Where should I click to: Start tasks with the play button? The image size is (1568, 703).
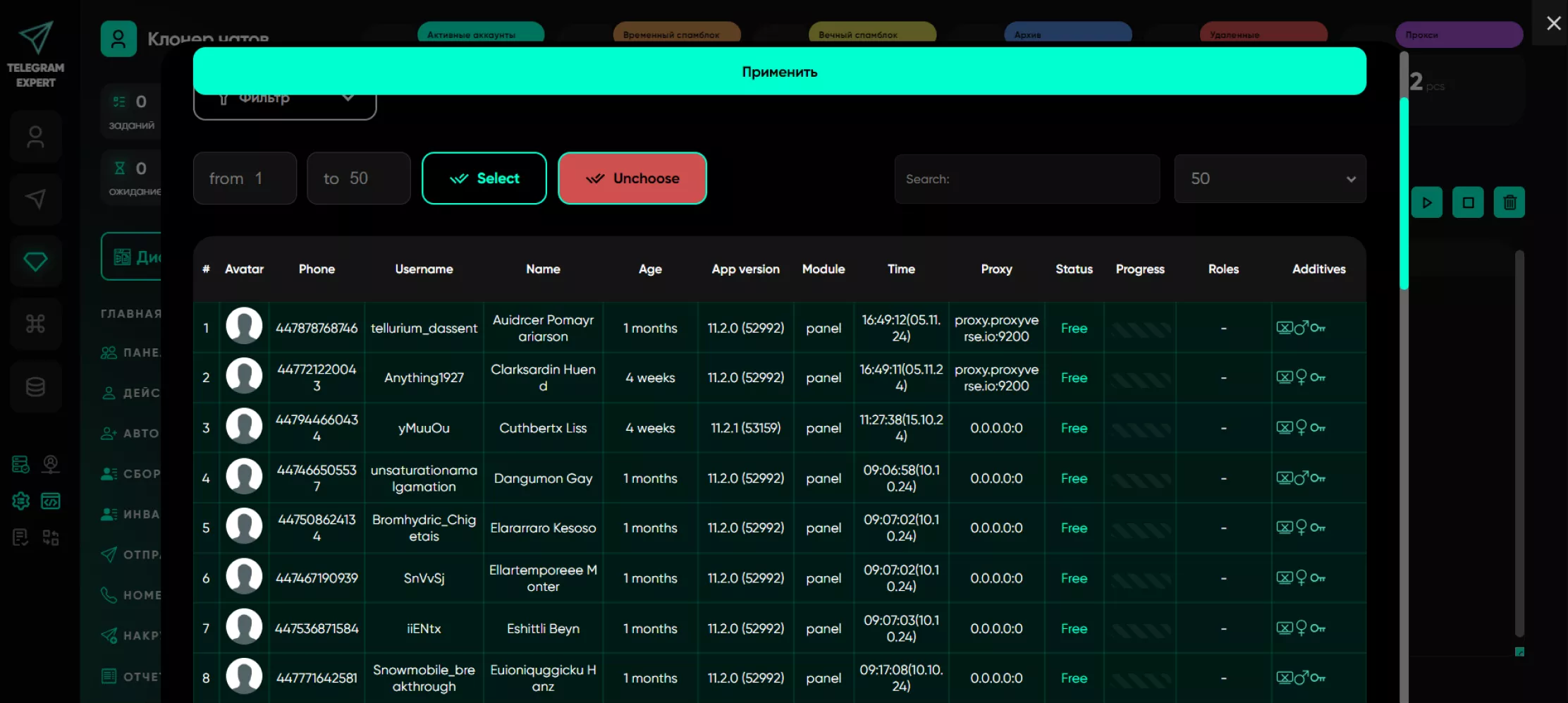tap(1427, 202)
